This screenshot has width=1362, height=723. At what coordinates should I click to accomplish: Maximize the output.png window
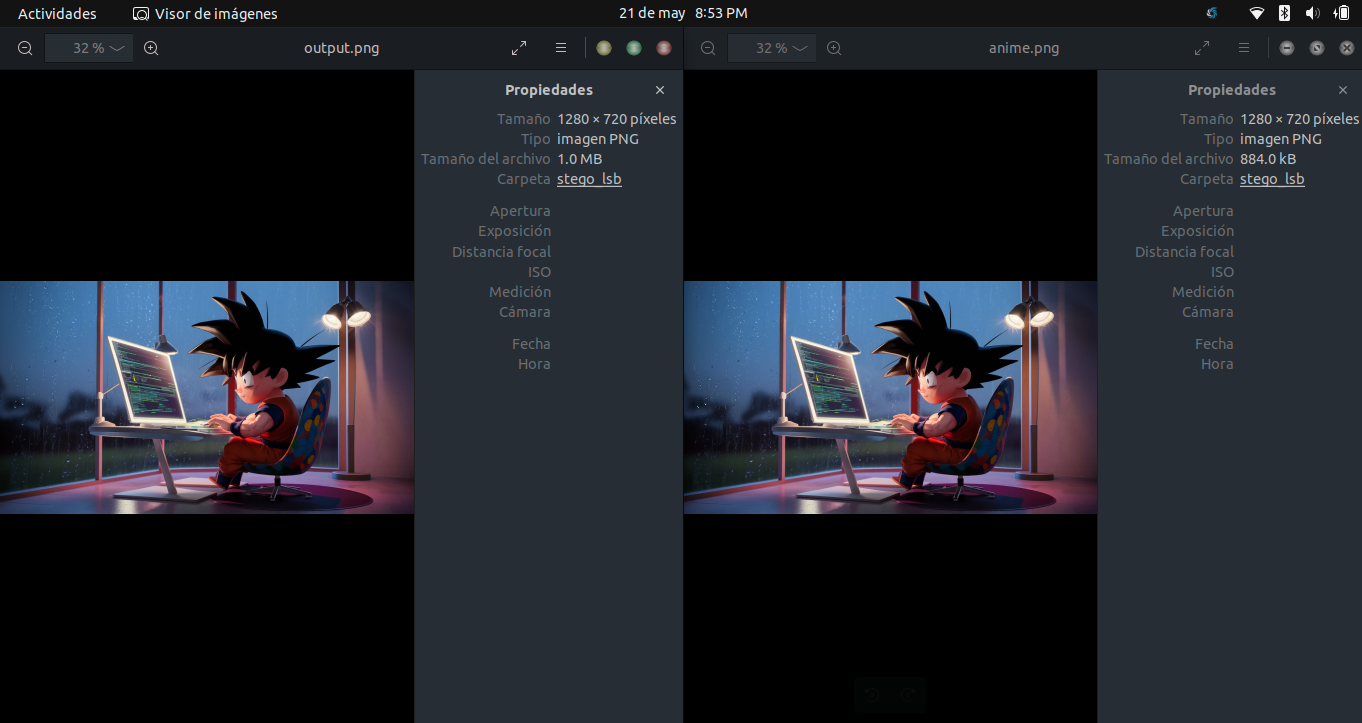click(x=634, y=48)
